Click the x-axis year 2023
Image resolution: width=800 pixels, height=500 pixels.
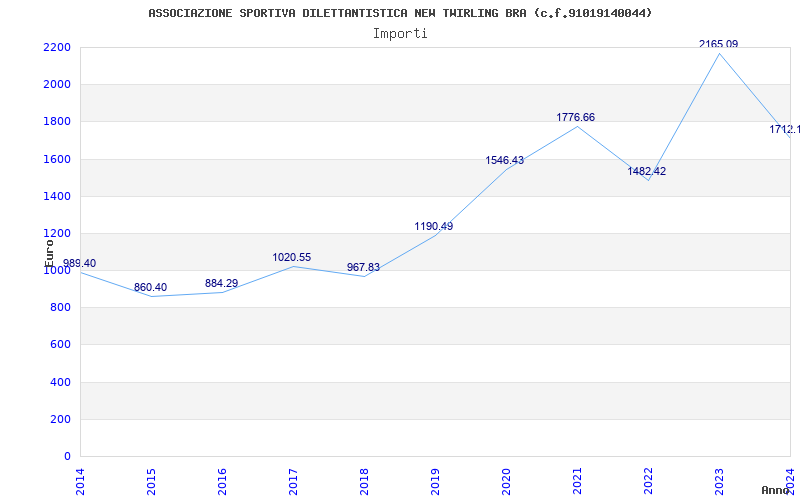[x=719, y=482]
